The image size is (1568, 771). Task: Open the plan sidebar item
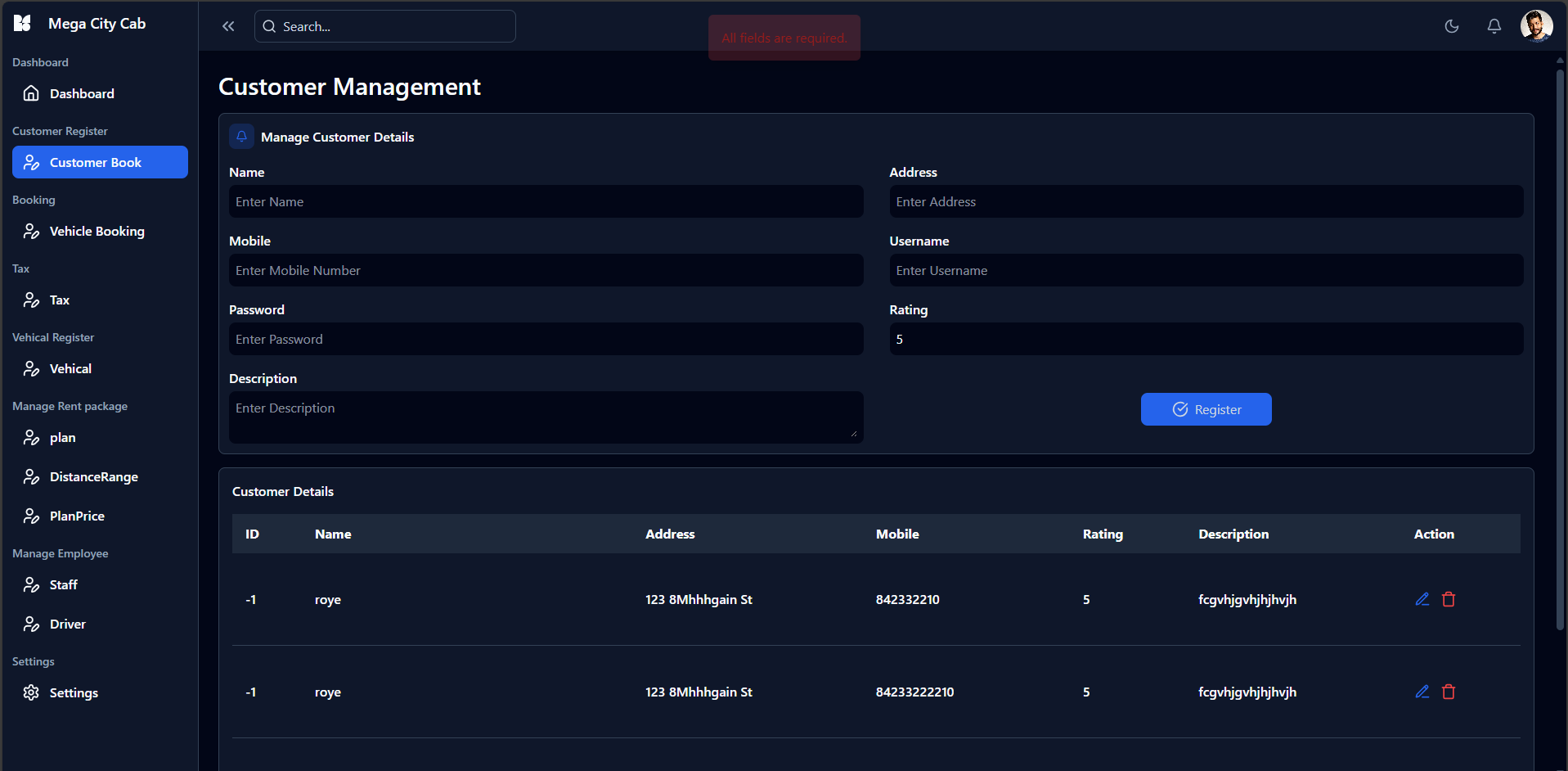coord(100,437)
